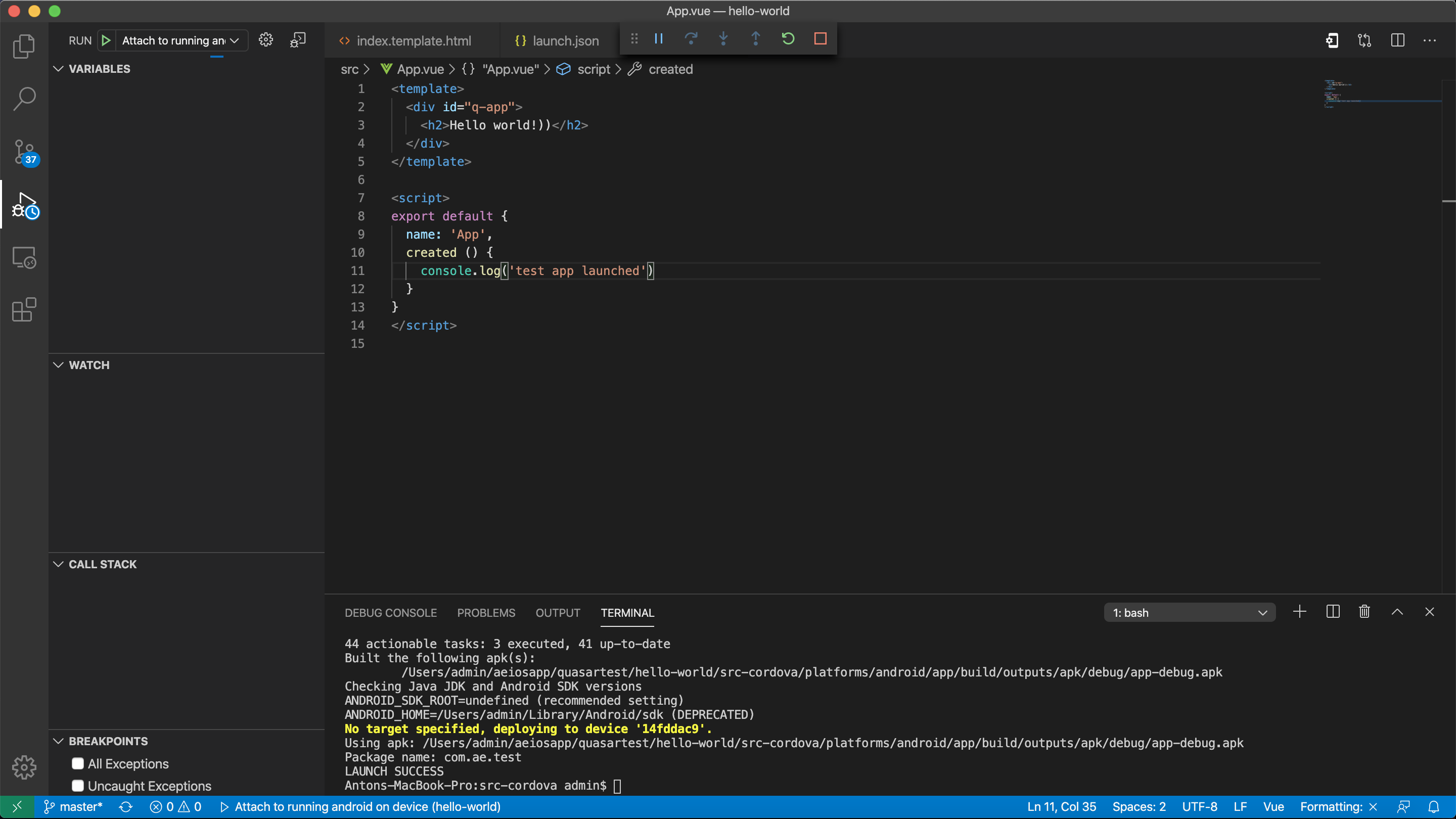This screenshot has width=1456, height=819.
Task: Enable the Uncaught Exceptions breakpoint
Action: click(x=78, y=786)
